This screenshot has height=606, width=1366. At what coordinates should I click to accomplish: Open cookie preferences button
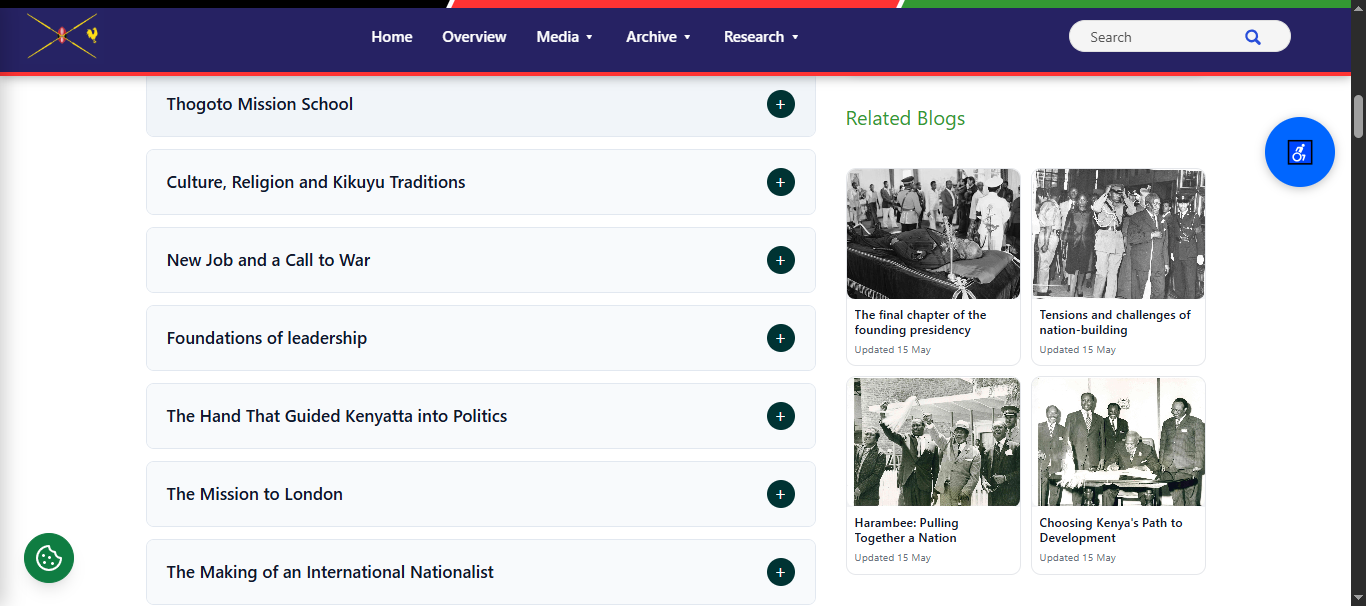point(49,558)
